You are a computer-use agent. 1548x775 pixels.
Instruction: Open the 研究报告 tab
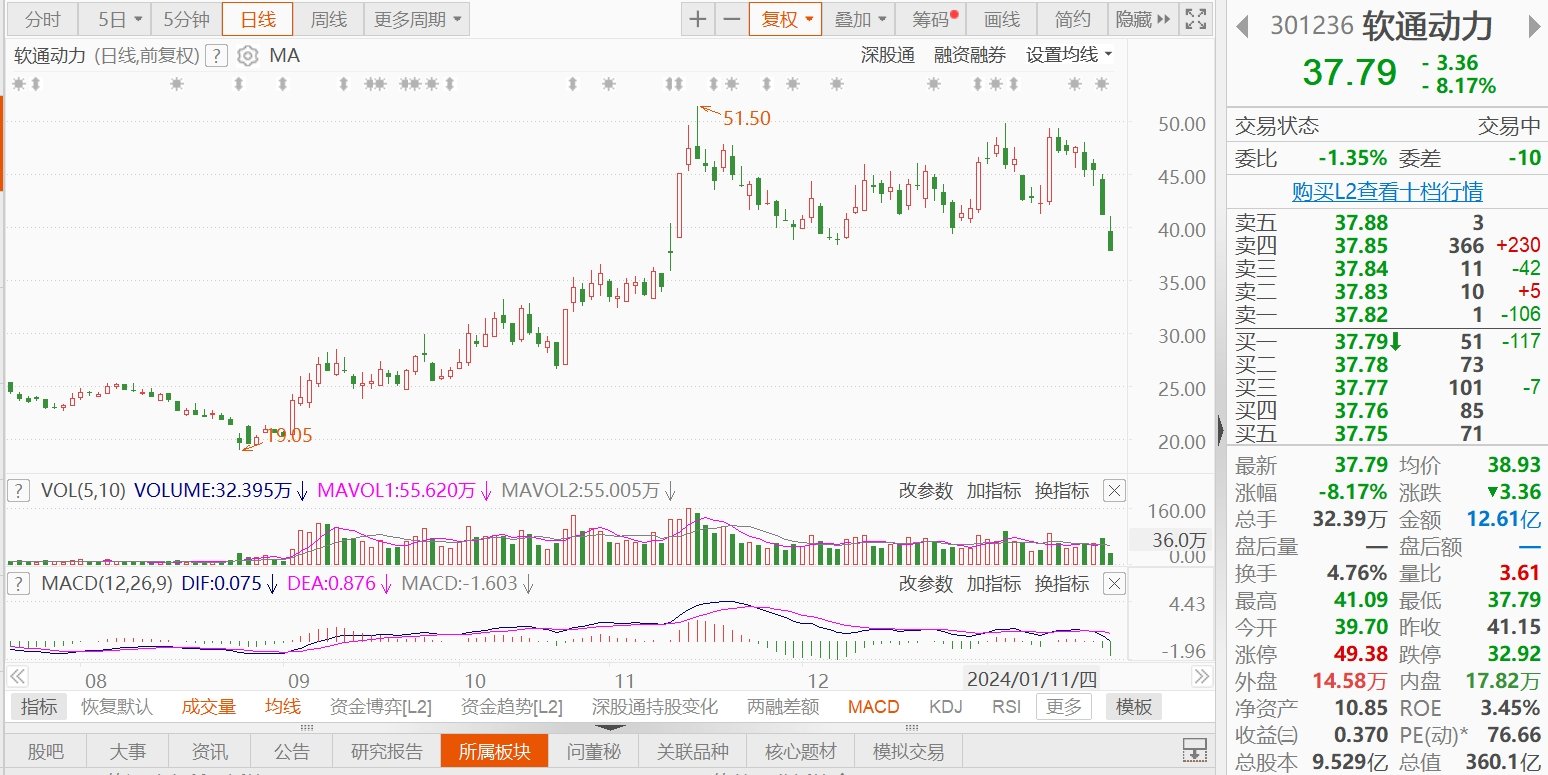389,751
